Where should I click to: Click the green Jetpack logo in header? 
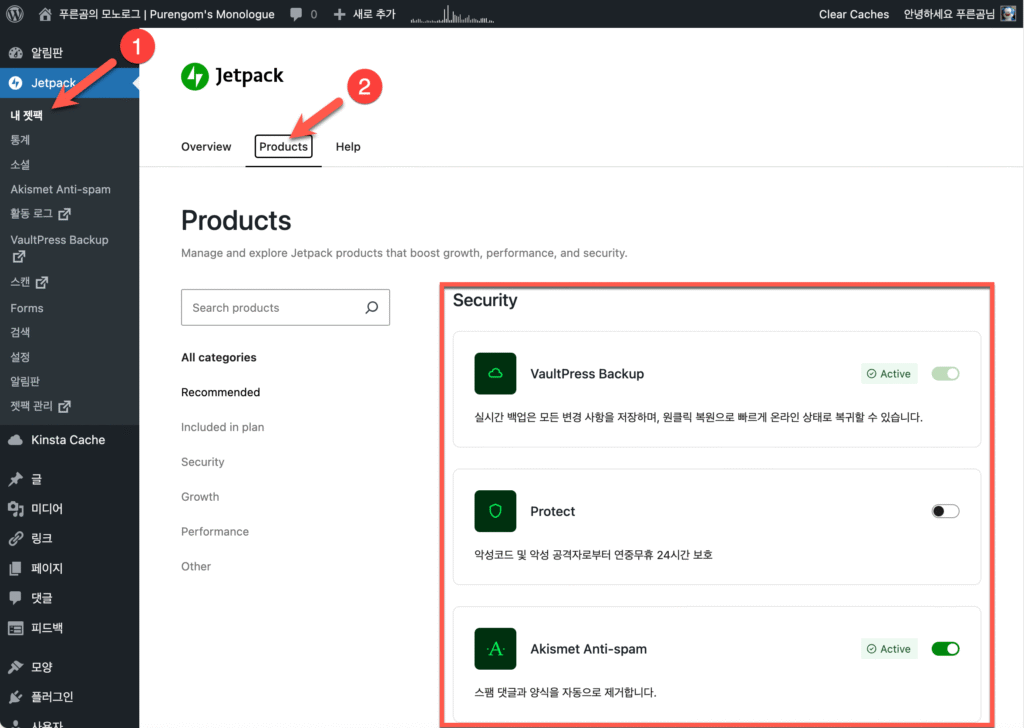click(195, 76)
